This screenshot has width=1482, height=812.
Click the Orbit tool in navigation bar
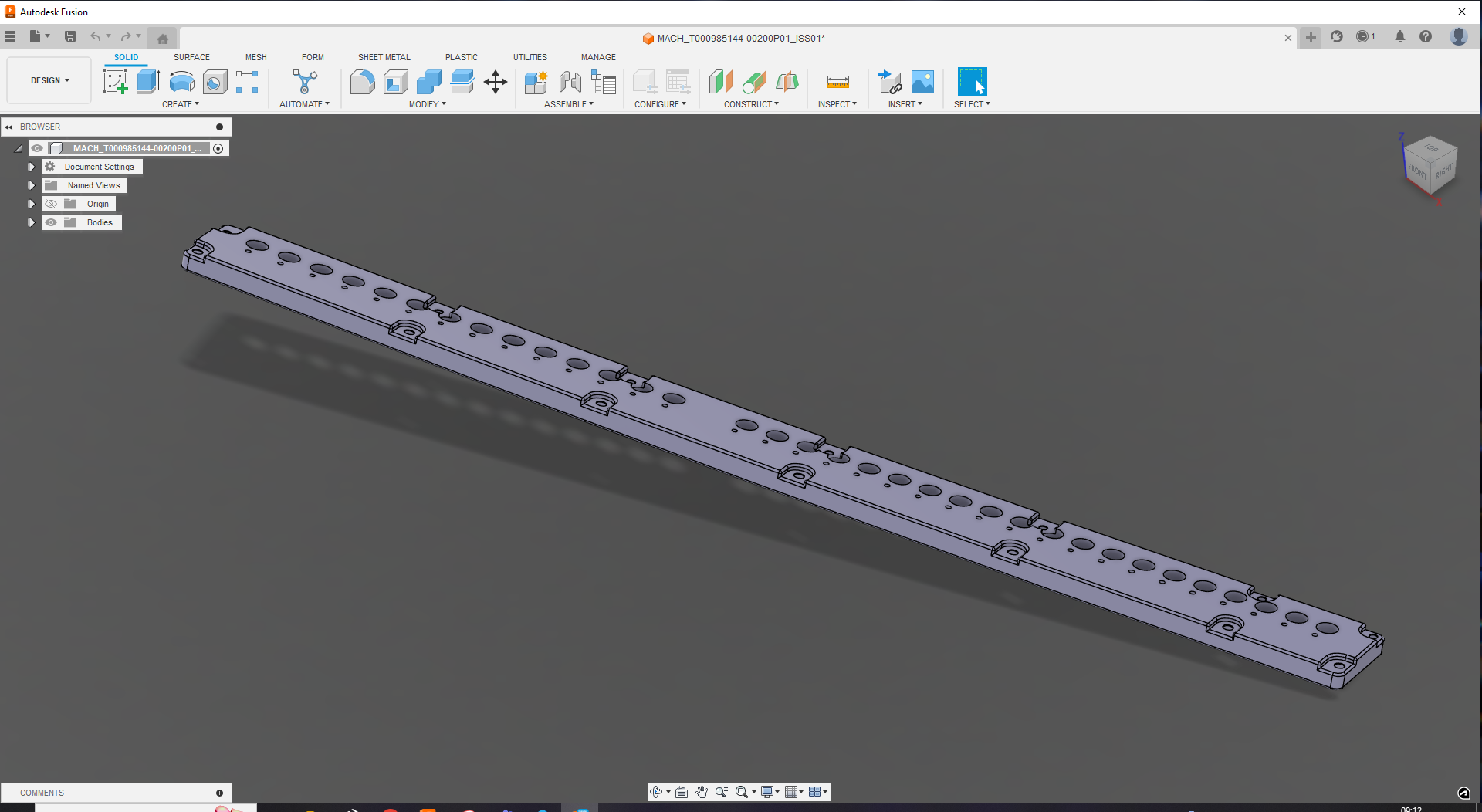[x=658, y=791]
